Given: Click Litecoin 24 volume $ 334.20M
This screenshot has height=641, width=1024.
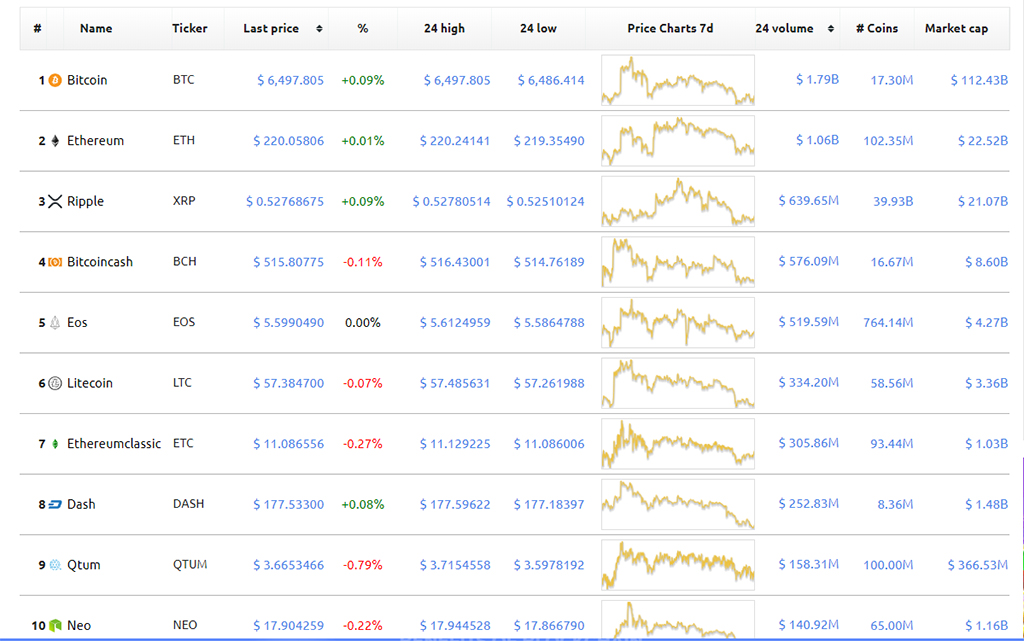Looking at the screenshot, I should (x=808, y=383).
